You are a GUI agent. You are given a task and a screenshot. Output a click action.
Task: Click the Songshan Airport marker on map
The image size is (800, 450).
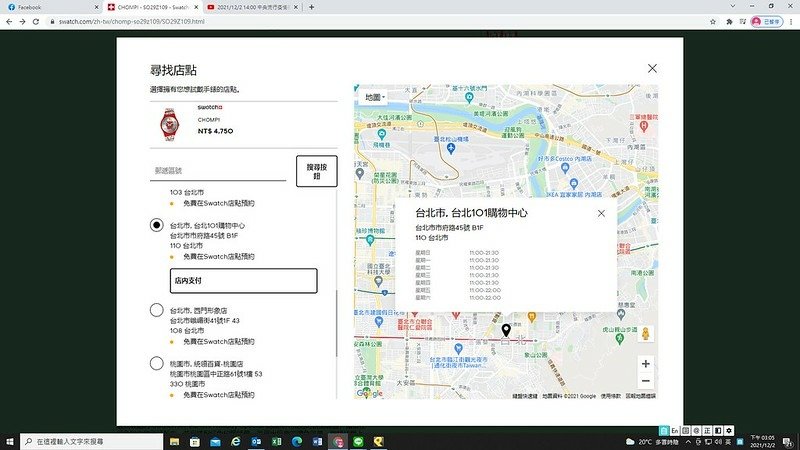coord(451,148)
